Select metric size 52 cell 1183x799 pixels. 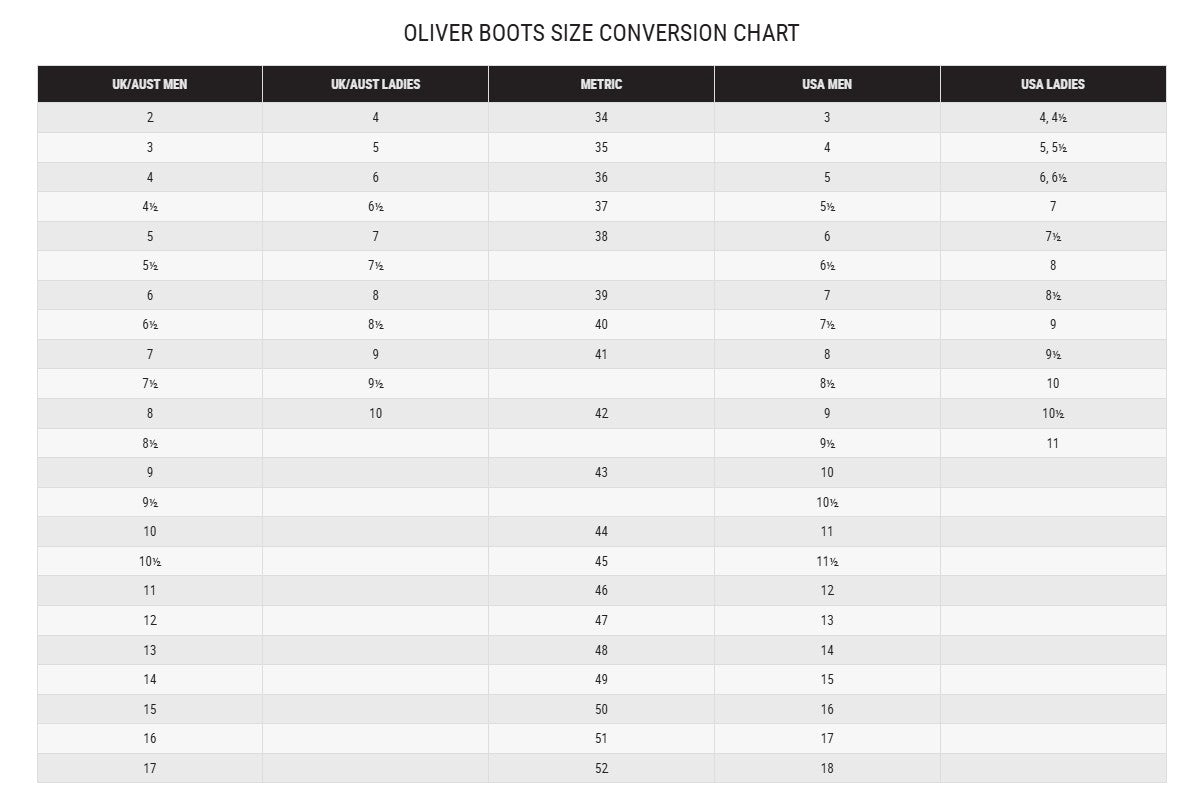pos(601,768)
